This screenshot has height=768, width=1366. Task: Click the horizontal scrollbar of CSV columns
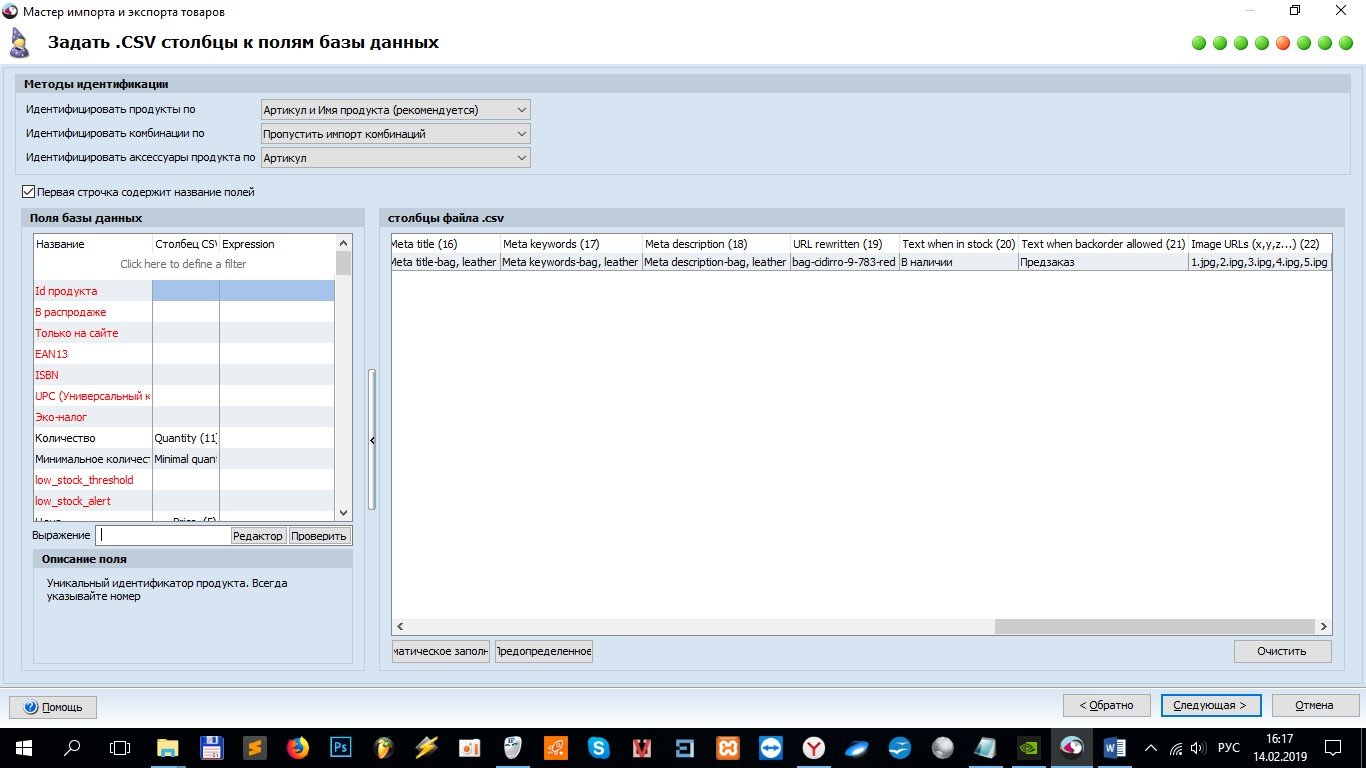coord(1154,627)
